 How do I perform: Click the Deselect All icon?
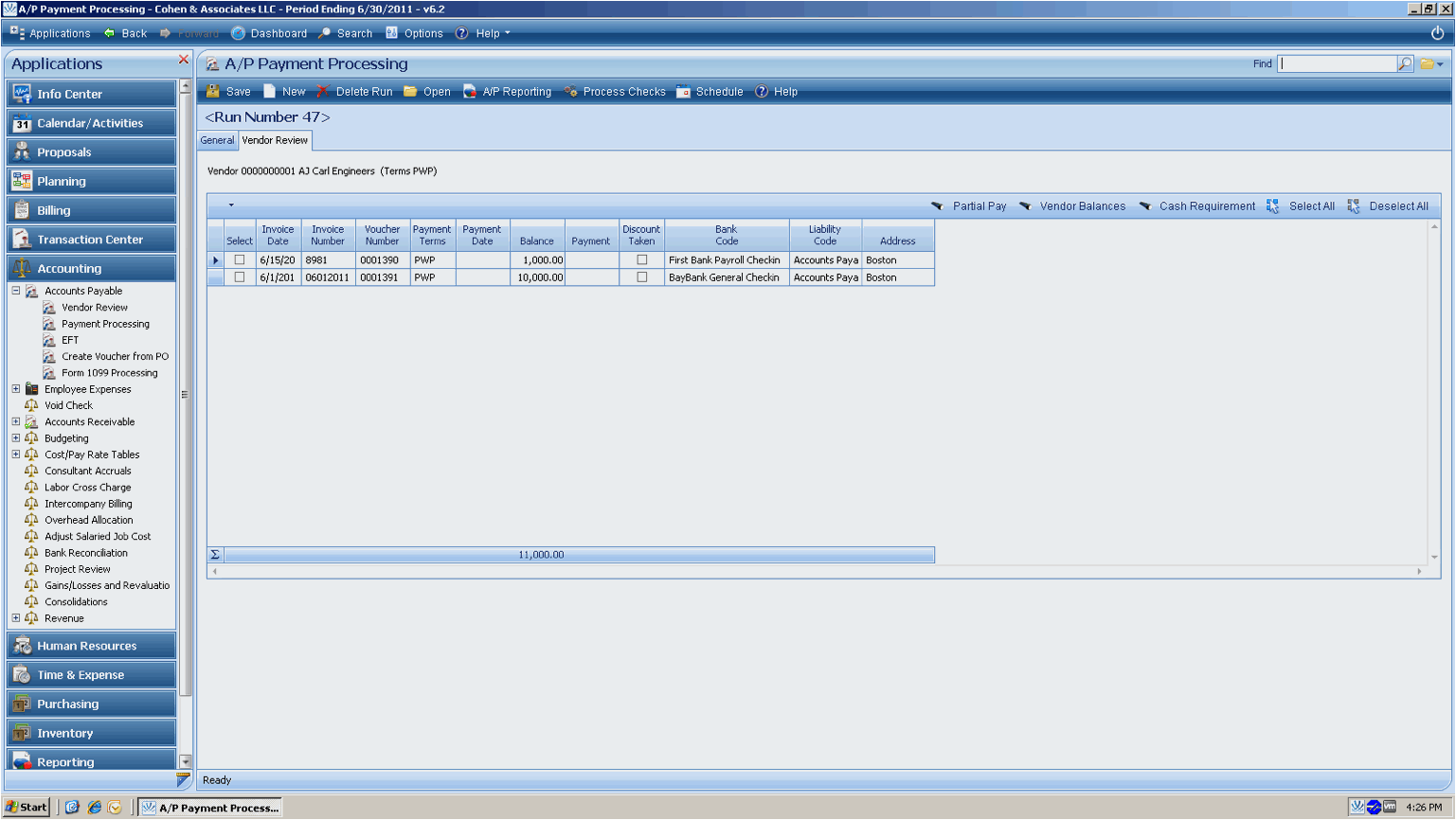pos(1354,206)
